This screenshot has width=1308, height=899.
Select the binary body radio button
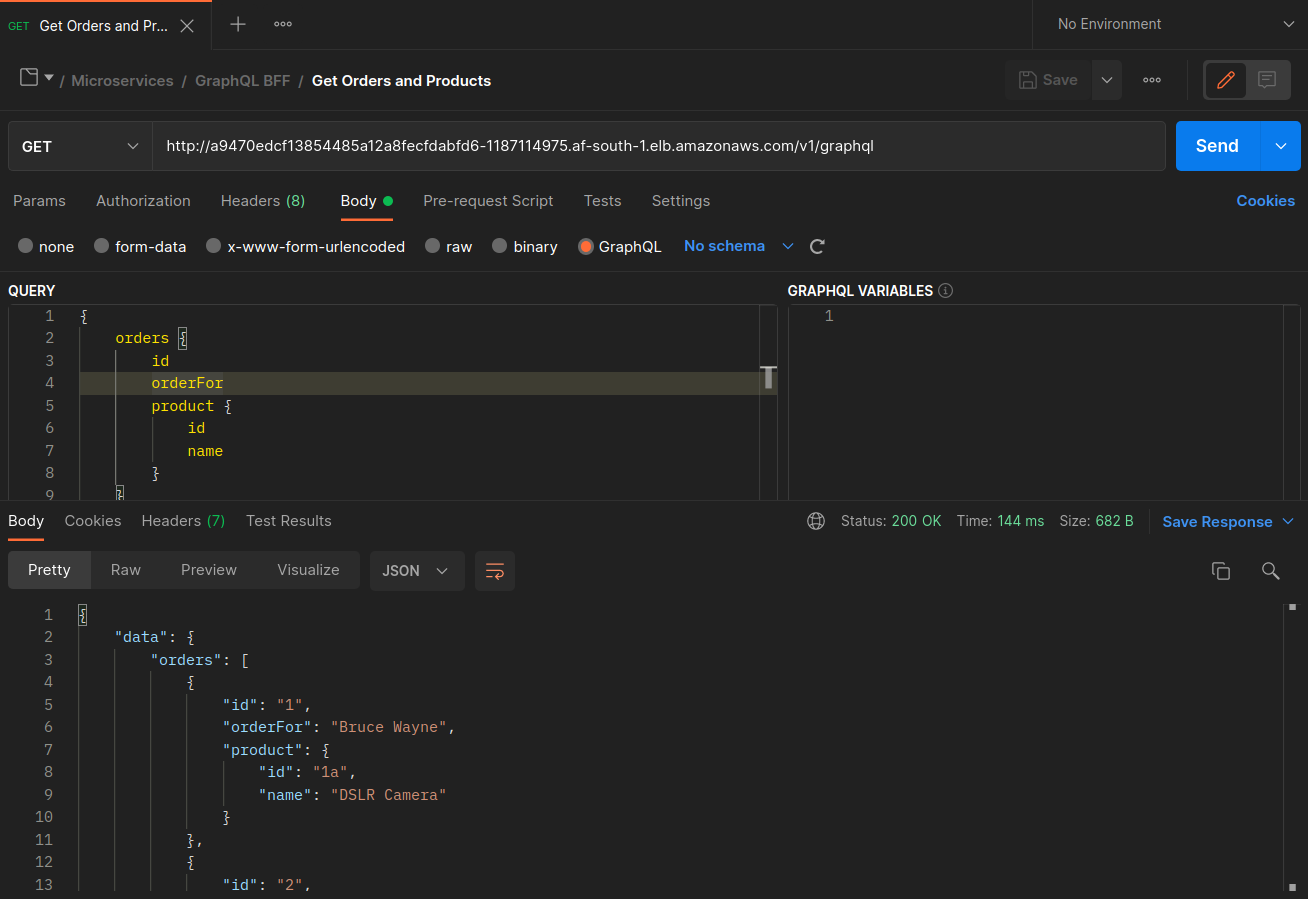click(525, 246)
